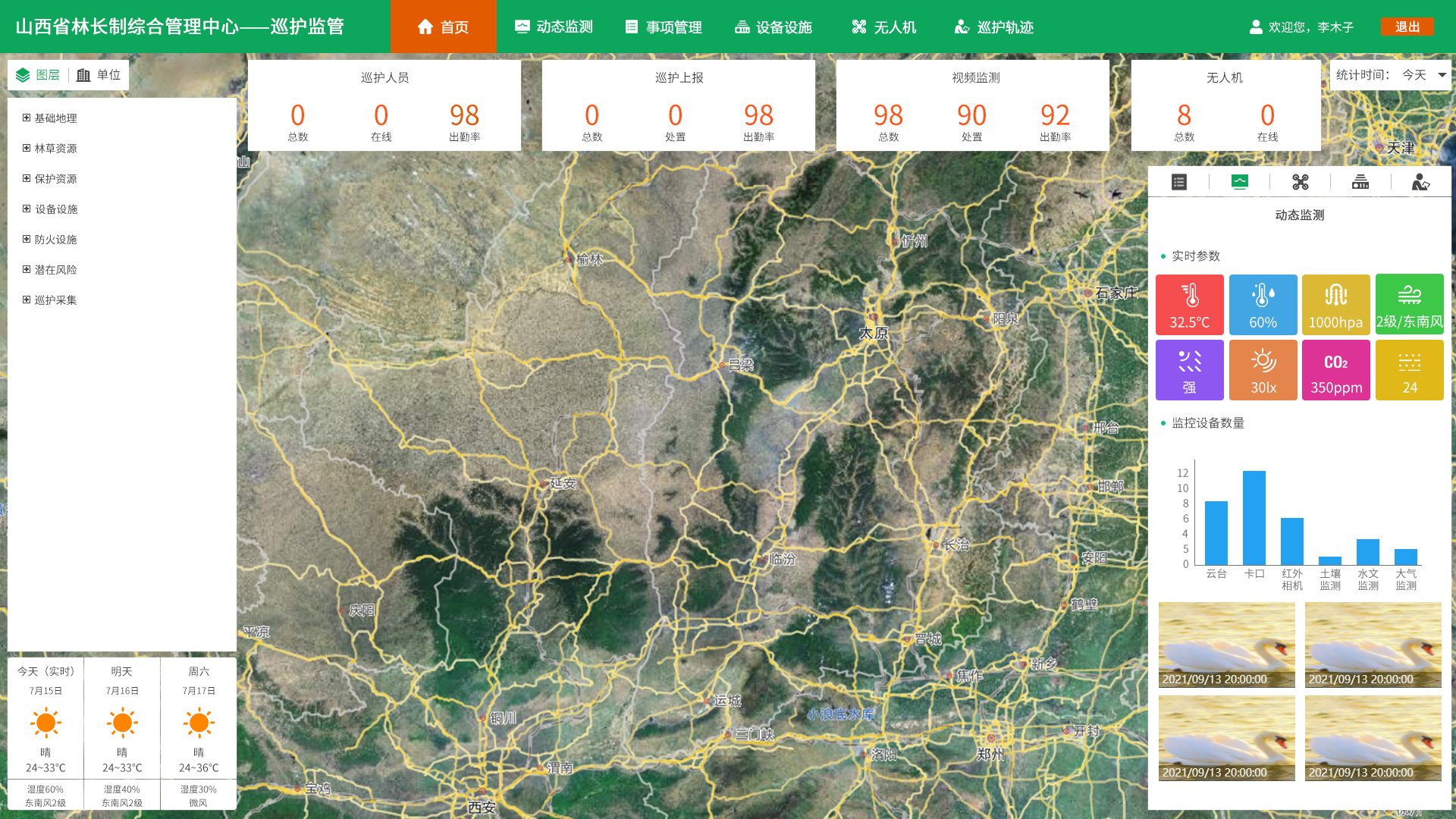
Task: Click the blue humidity 60% tile
Action: [x=1263, y=305]
